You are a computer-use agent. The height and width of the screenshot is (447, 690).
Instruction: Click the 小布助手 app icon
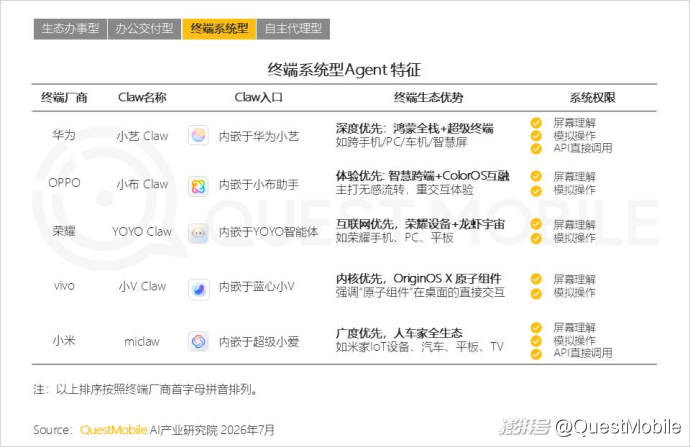click(x=198, y=186)
